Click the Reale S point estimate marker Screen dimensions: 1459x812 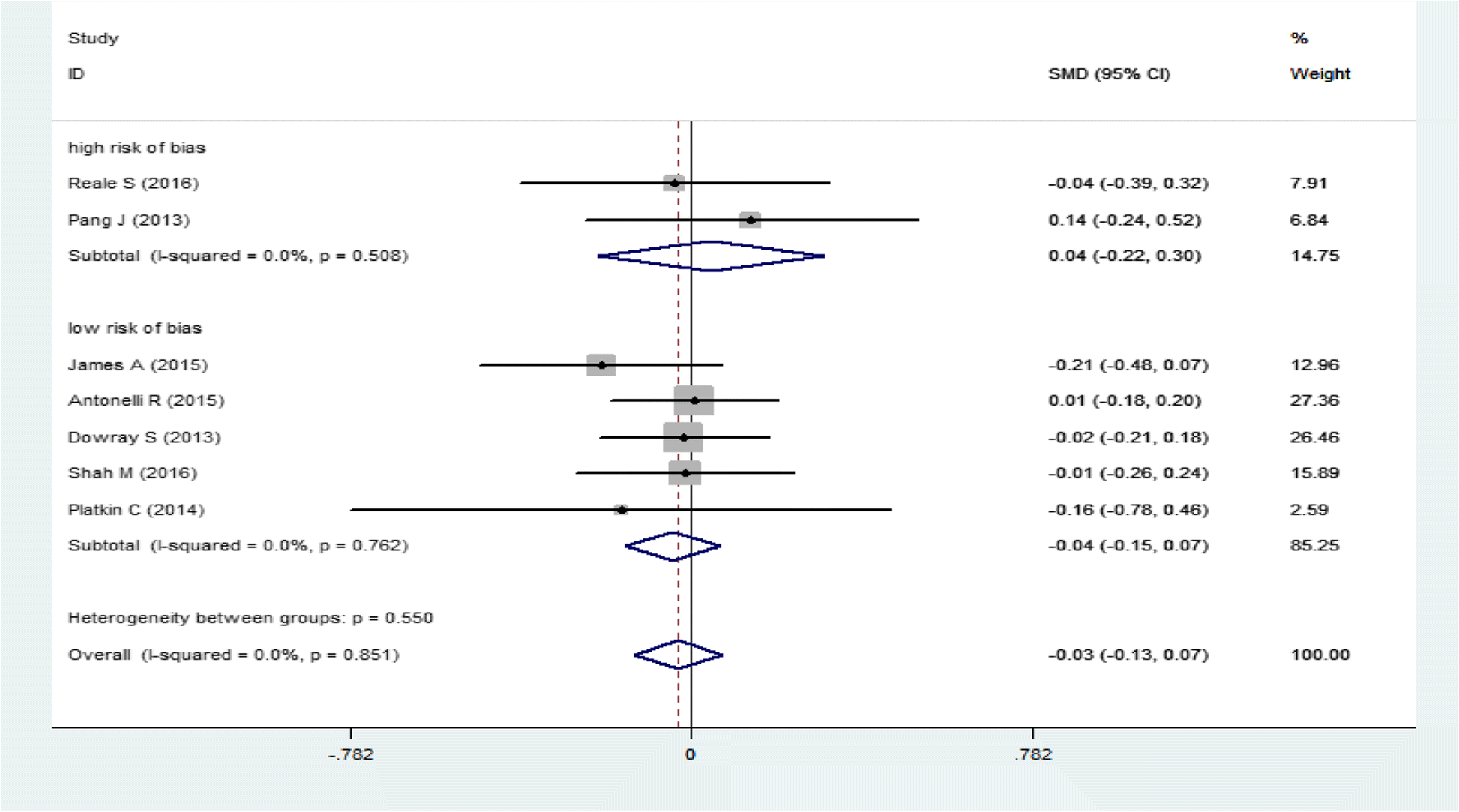(674, 183)
